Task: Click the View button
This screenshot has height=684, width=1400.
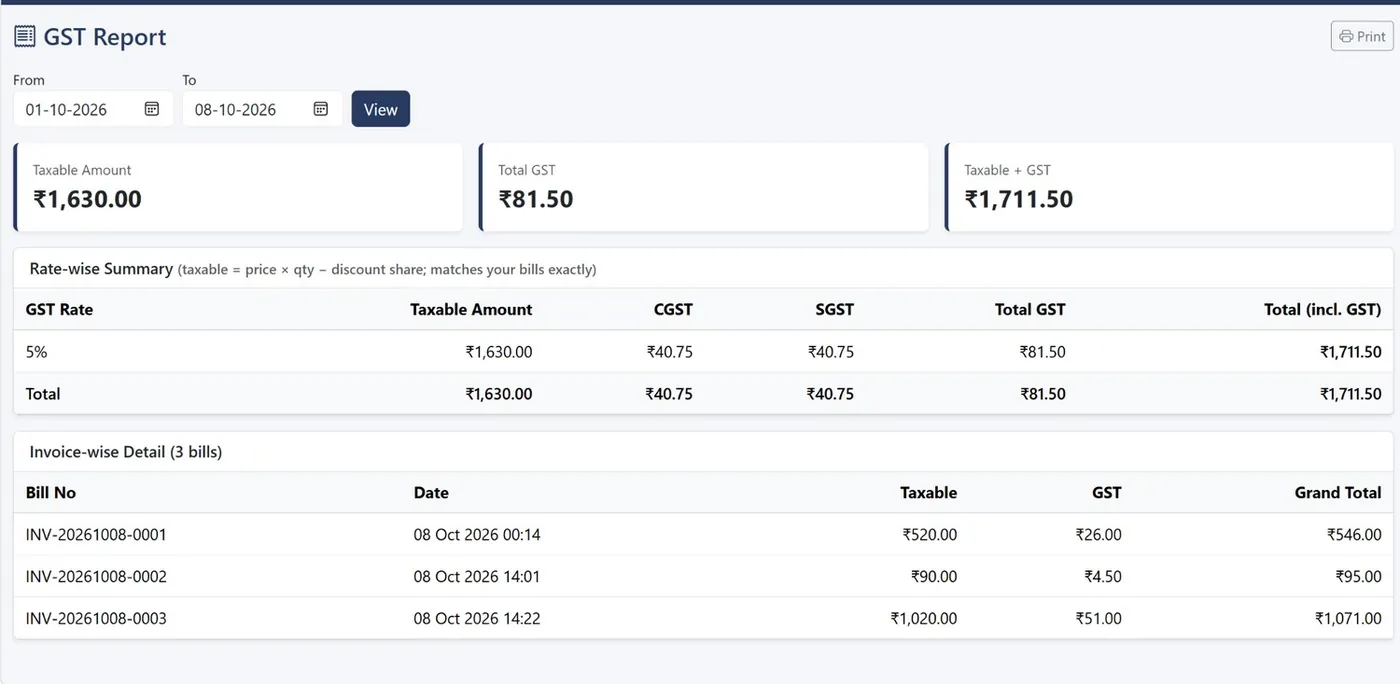Action: point(381,109)
